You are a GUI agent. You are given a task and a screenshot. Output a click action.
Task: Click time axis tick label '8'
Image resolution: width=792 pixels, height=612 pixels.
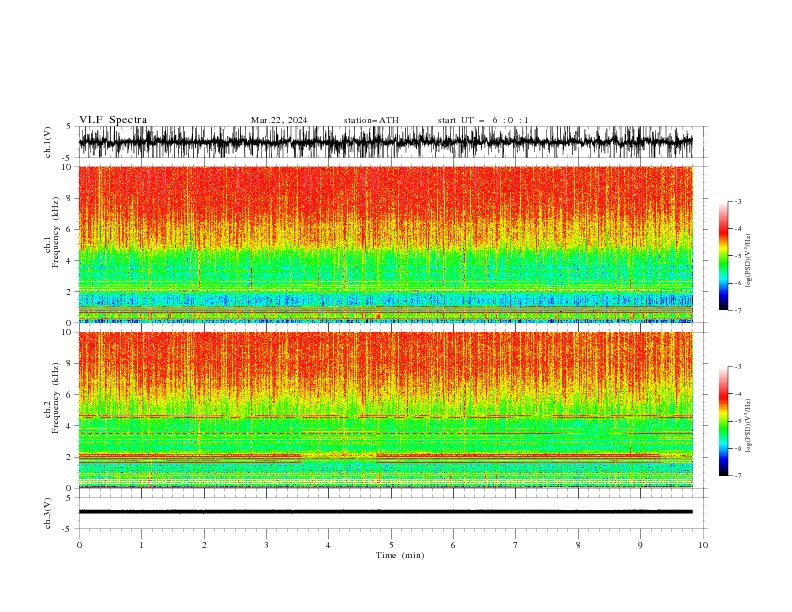(578, 545)
